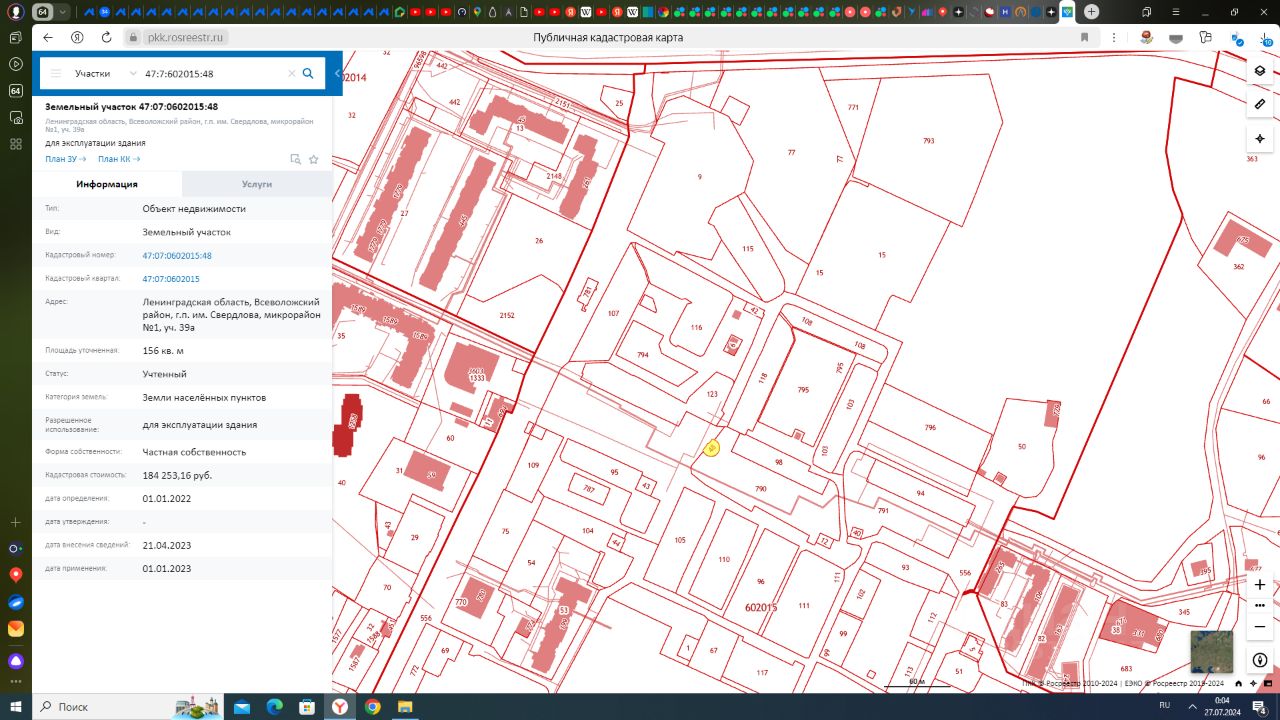Open cadastral quarter 47:07:0602015 link

point(171,279)
